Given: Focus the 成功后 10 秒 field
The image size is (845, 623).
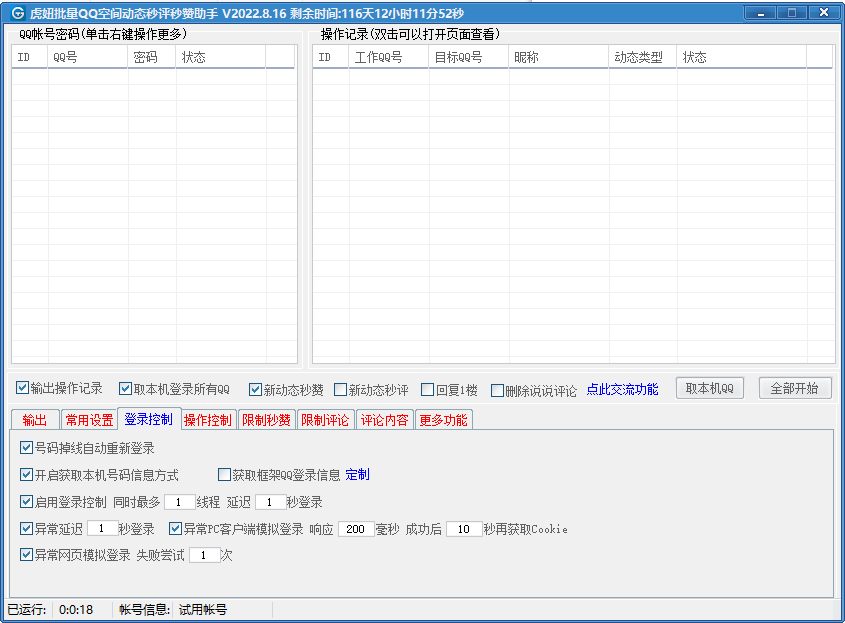Looking at the screenshot, I should 465,529.
